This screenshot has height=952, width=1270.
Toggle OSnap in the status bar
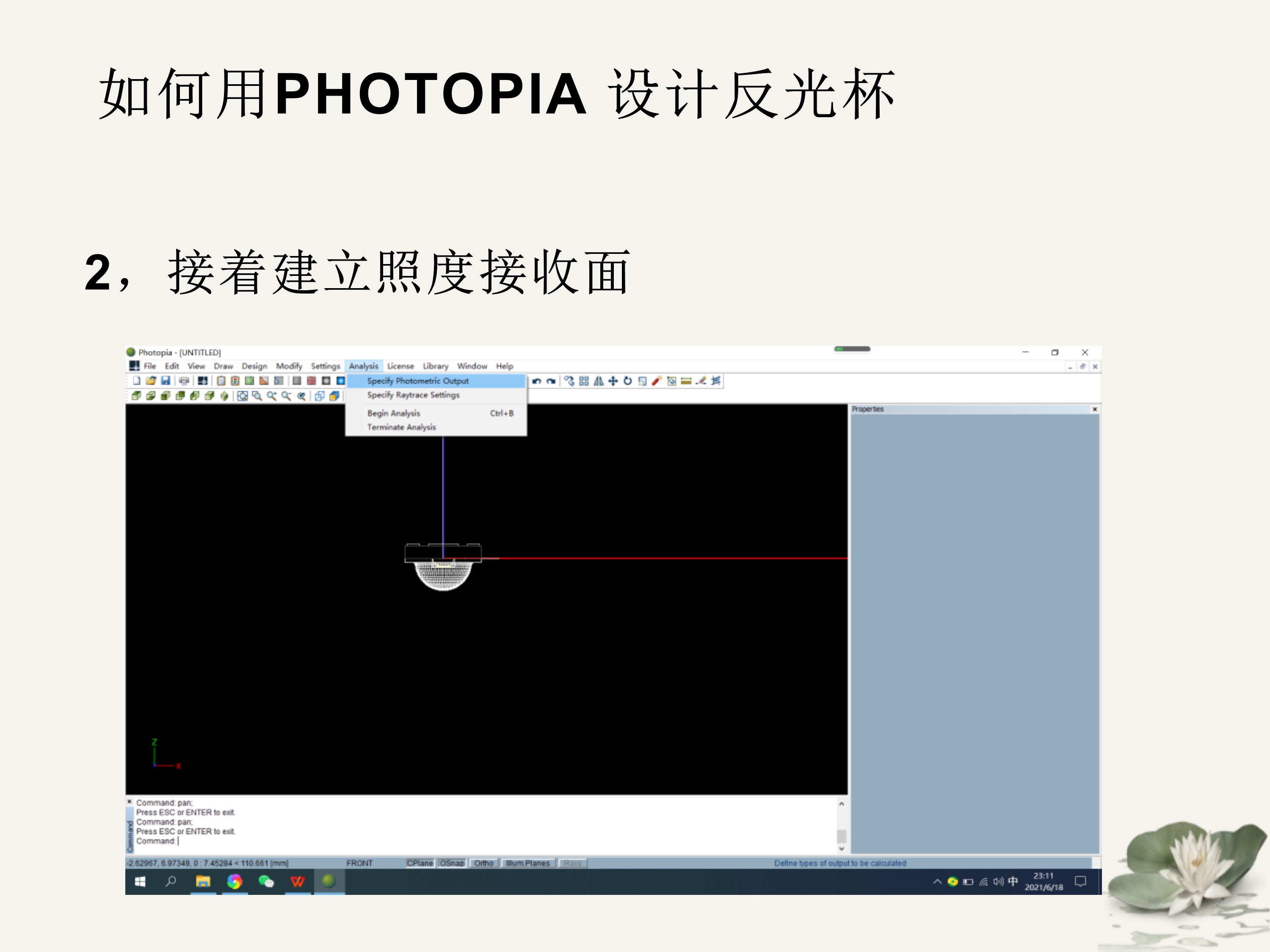pos(452,863)
